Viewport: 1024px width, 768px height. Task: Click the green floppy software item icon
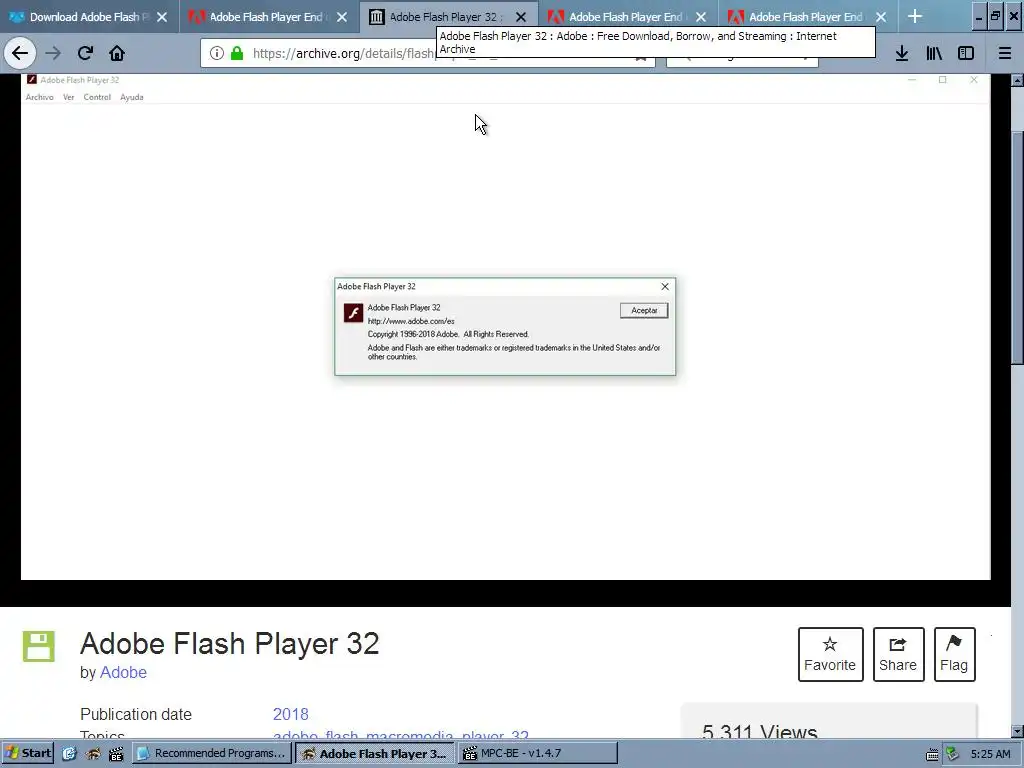(x=39, y=647)
